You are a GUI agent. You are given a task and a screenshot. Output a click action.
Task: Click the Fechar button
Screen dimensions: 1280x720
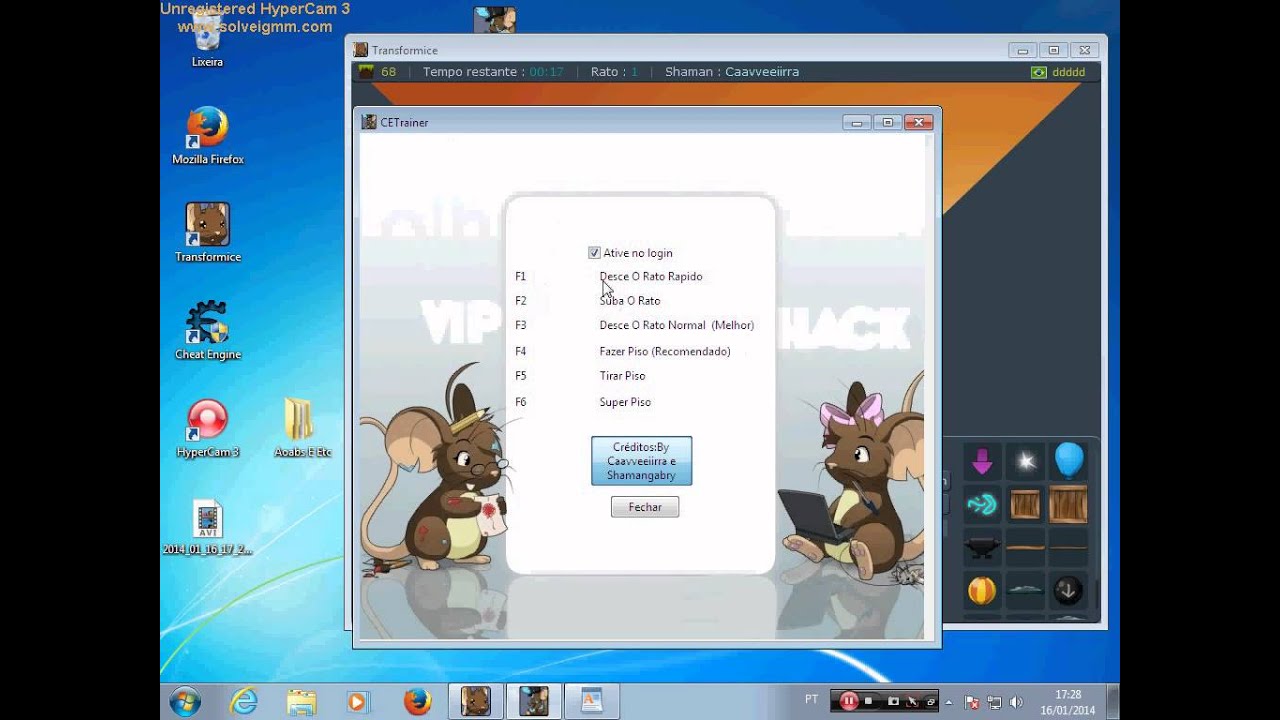(645, 507)
